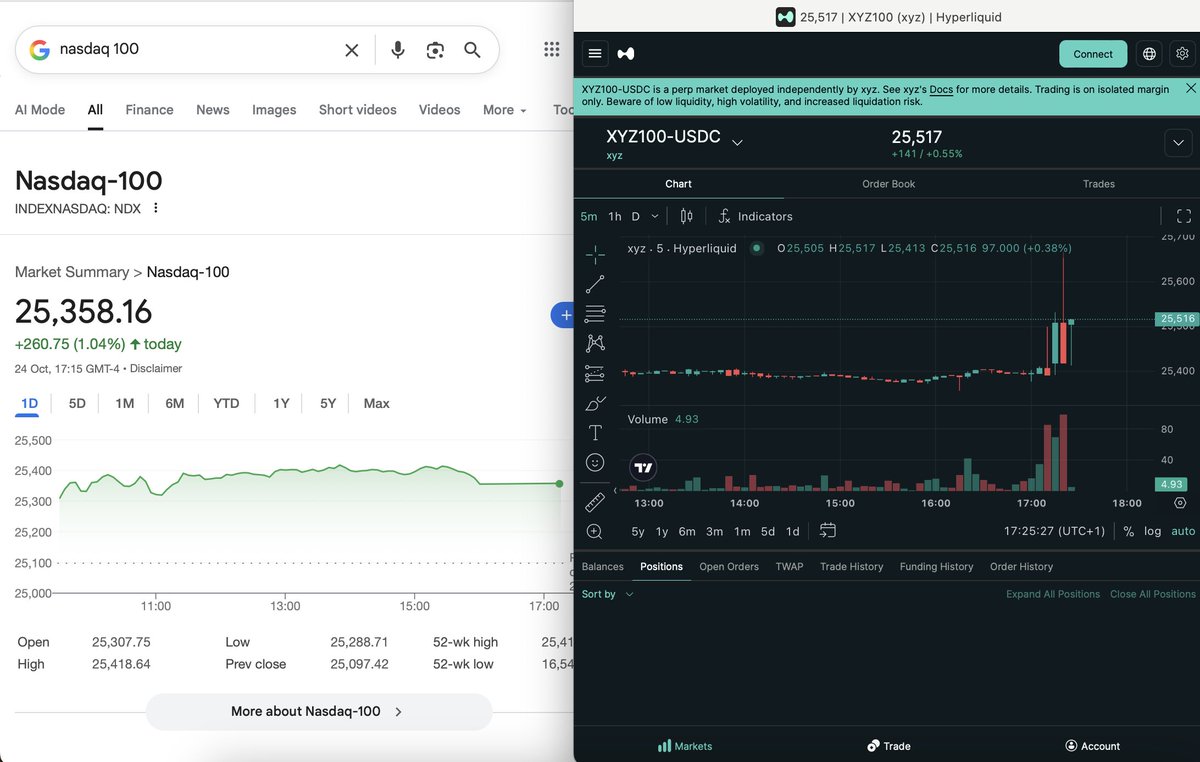The height and width of the screenshot is (762, 1200).
Task: Open Hyperliquid settings gear
Action: coord(1182,54)
